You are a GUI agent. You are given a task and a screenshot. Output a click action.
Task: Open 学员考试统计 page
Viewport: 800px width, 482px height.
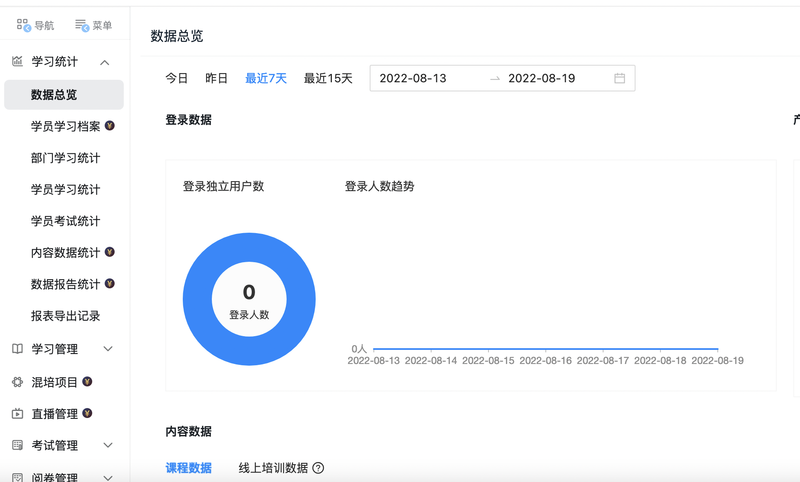65,221
